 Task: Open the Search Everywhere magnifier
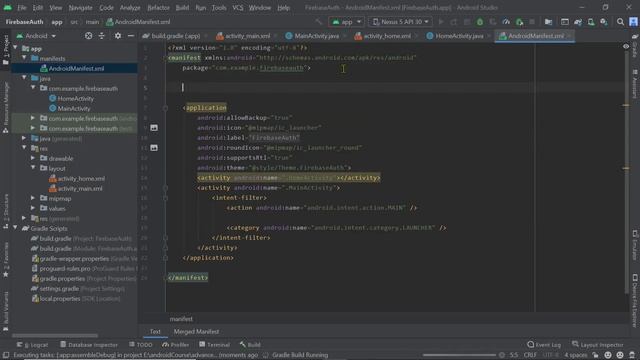coord(620,22)
